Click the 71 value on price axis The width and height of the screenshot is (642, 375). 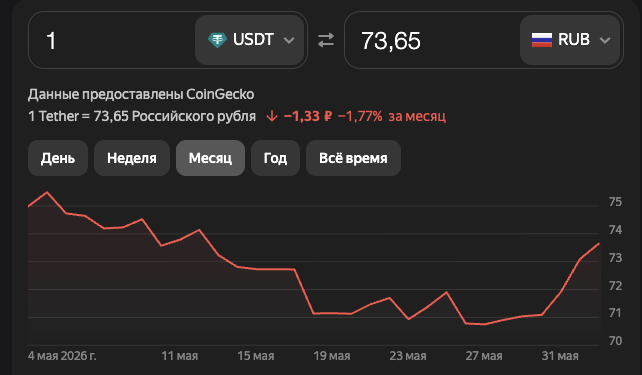[x=615, y=313]
